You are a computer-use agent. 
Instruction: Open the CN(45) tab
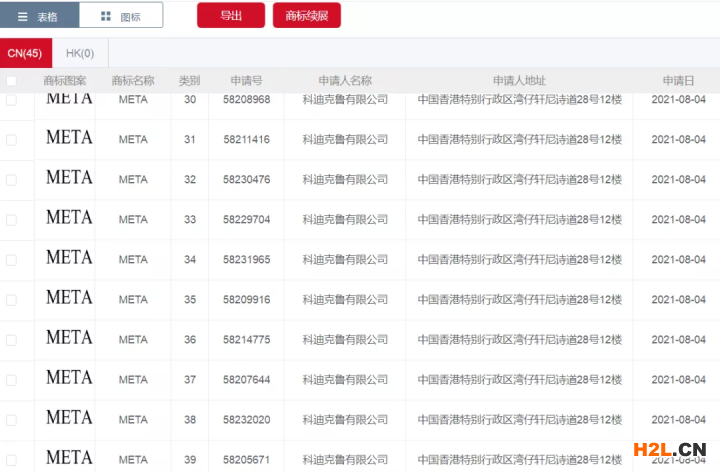25,53
